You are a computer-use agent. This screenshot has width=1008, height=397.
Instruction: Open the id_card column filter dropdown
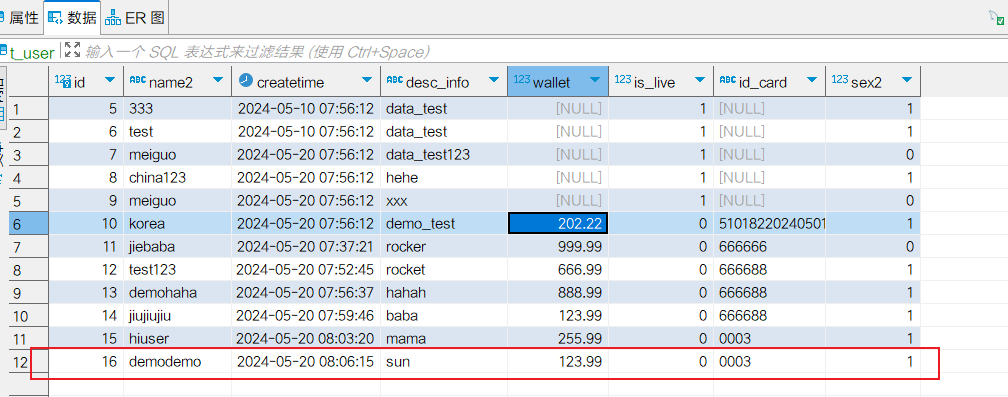click(812, 80)
